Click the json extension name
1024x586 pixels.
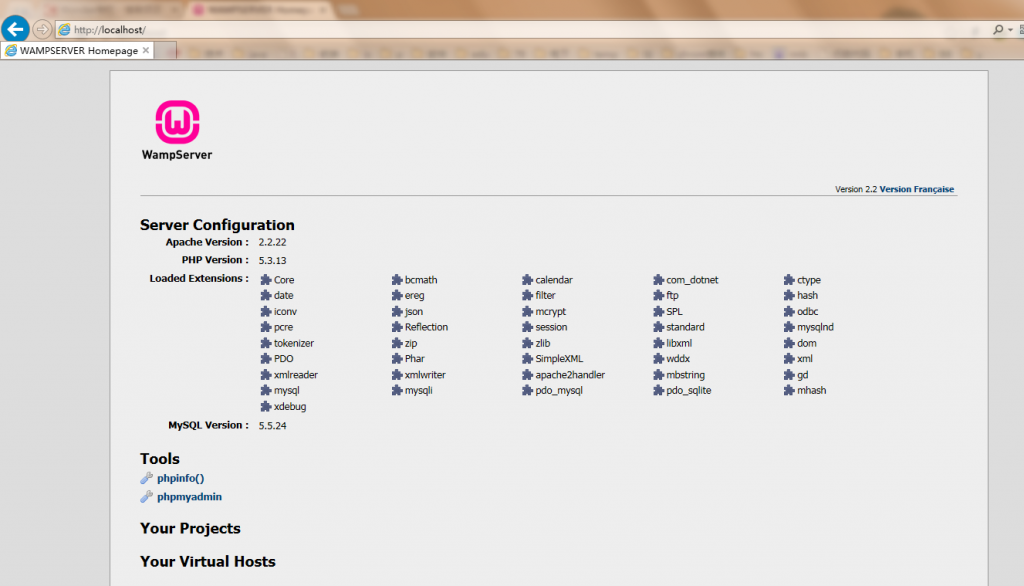(413, 312)
